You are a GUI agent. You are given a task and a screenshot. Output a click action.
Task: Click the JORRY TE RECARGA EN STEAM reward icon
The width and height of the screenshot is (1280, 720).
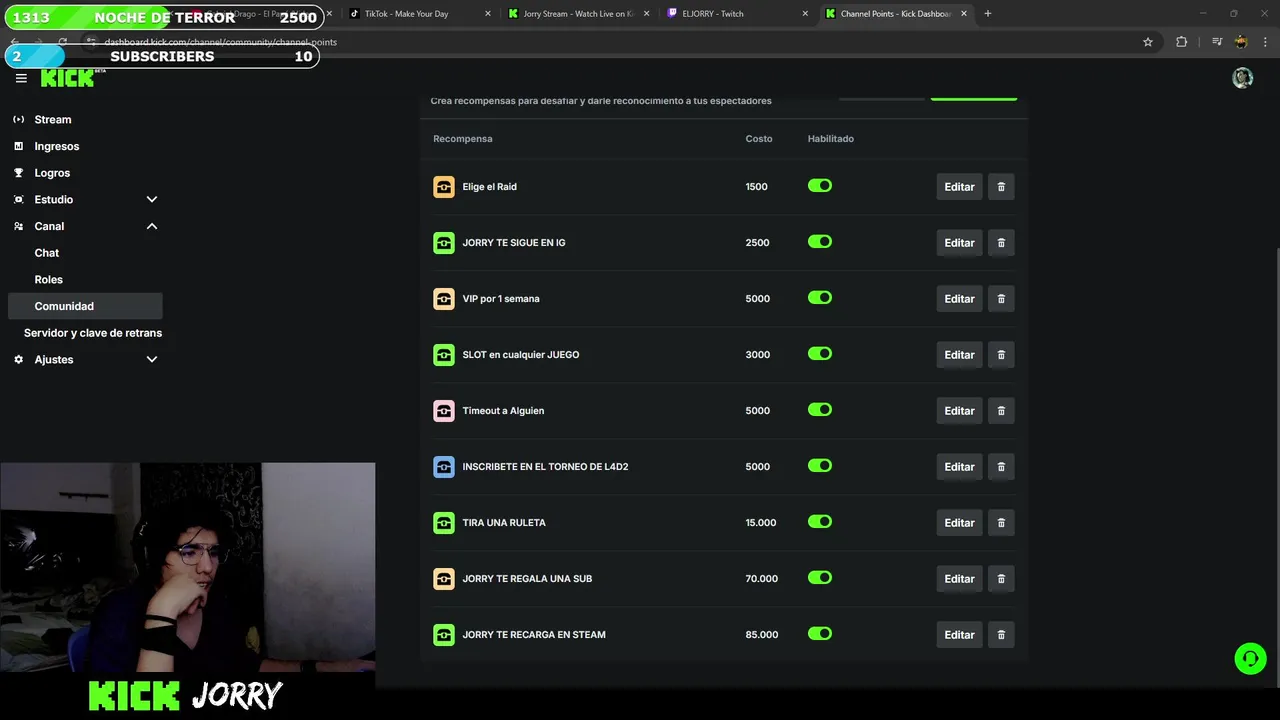444,635
